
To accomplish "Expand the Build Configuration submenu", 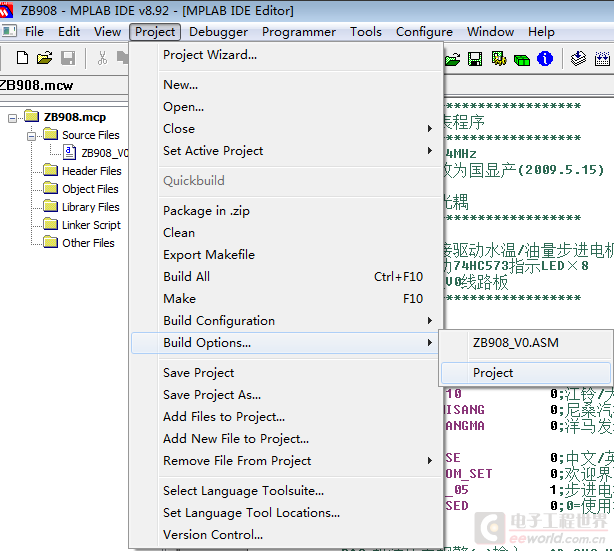I will (286, 321).
